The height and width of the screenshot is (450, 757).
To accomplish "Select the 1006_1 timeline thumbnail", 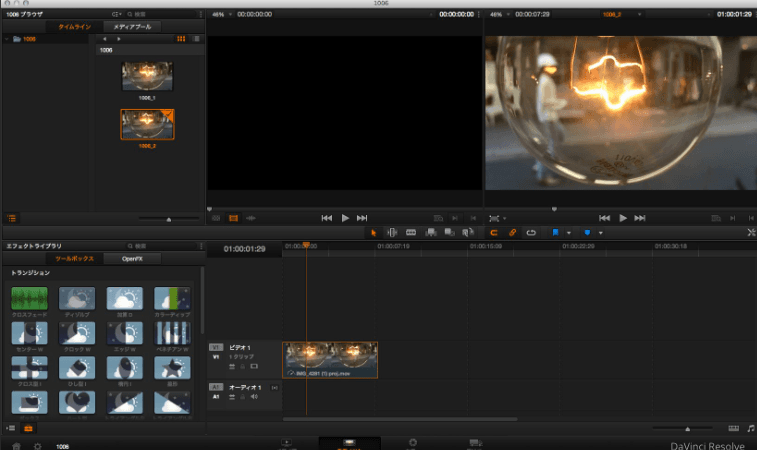I will tap(147, 75).
